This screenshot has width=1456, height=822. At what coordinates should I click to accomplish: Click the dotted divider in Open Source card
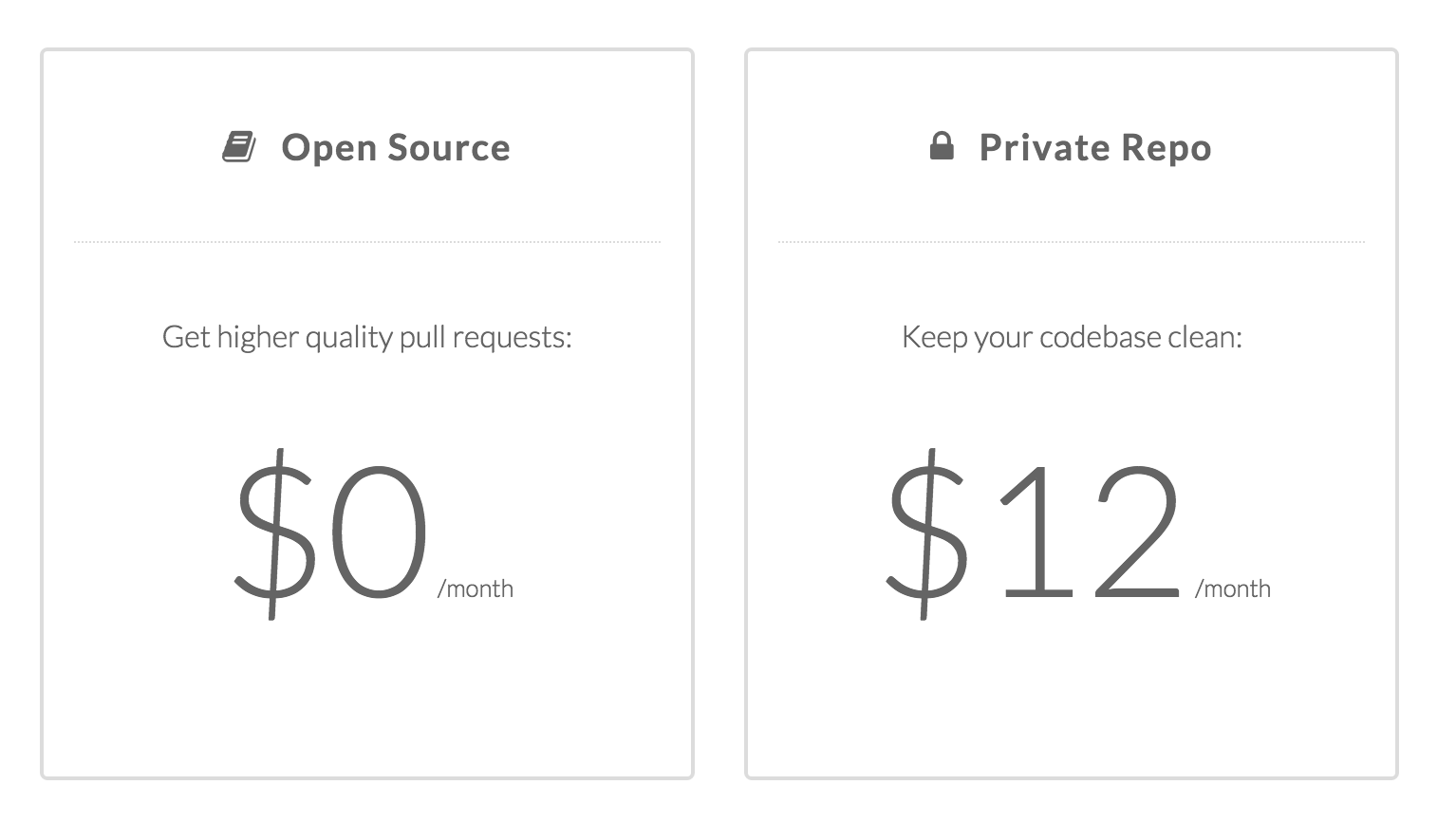tap(367, 242)
